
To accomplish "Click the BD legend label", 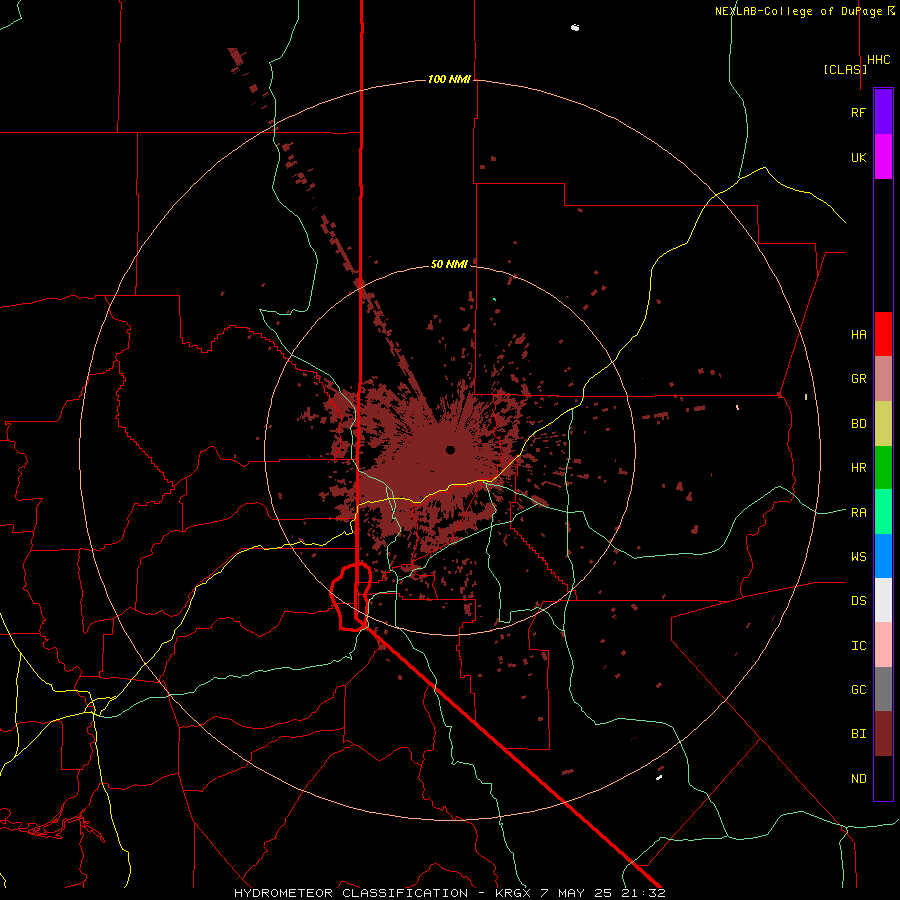I will tap(859, 424).
